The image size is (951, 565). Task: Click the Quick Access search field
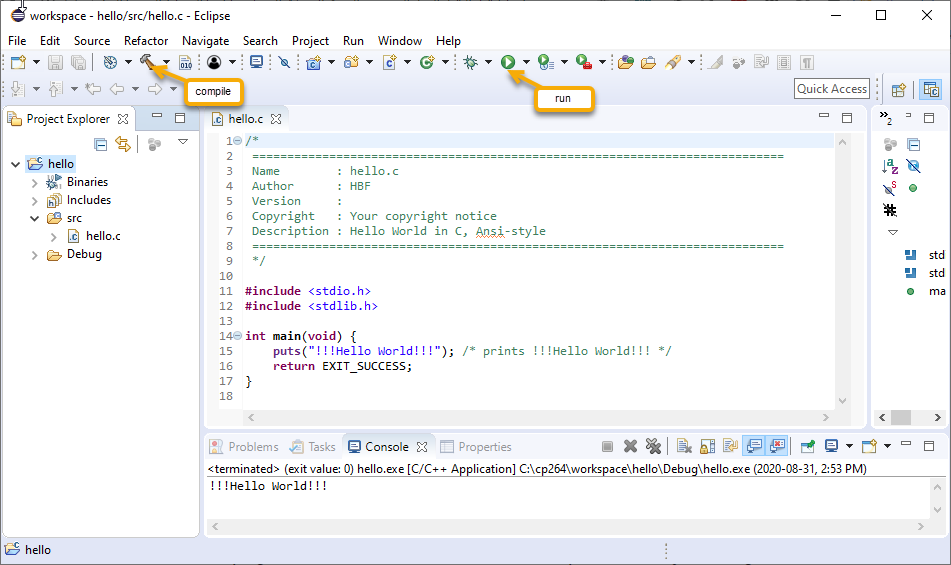tap(832, 89)
